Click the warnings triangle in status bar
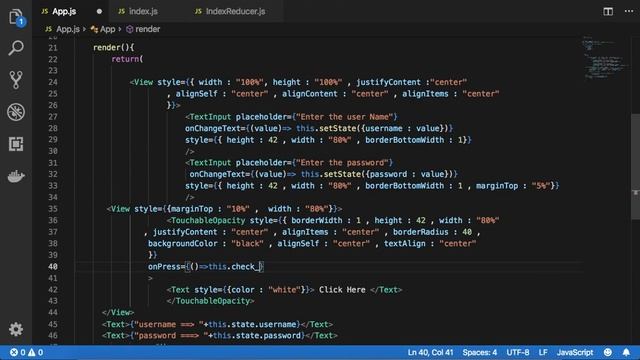The image size is (640, 360). (x=36, y=352)
